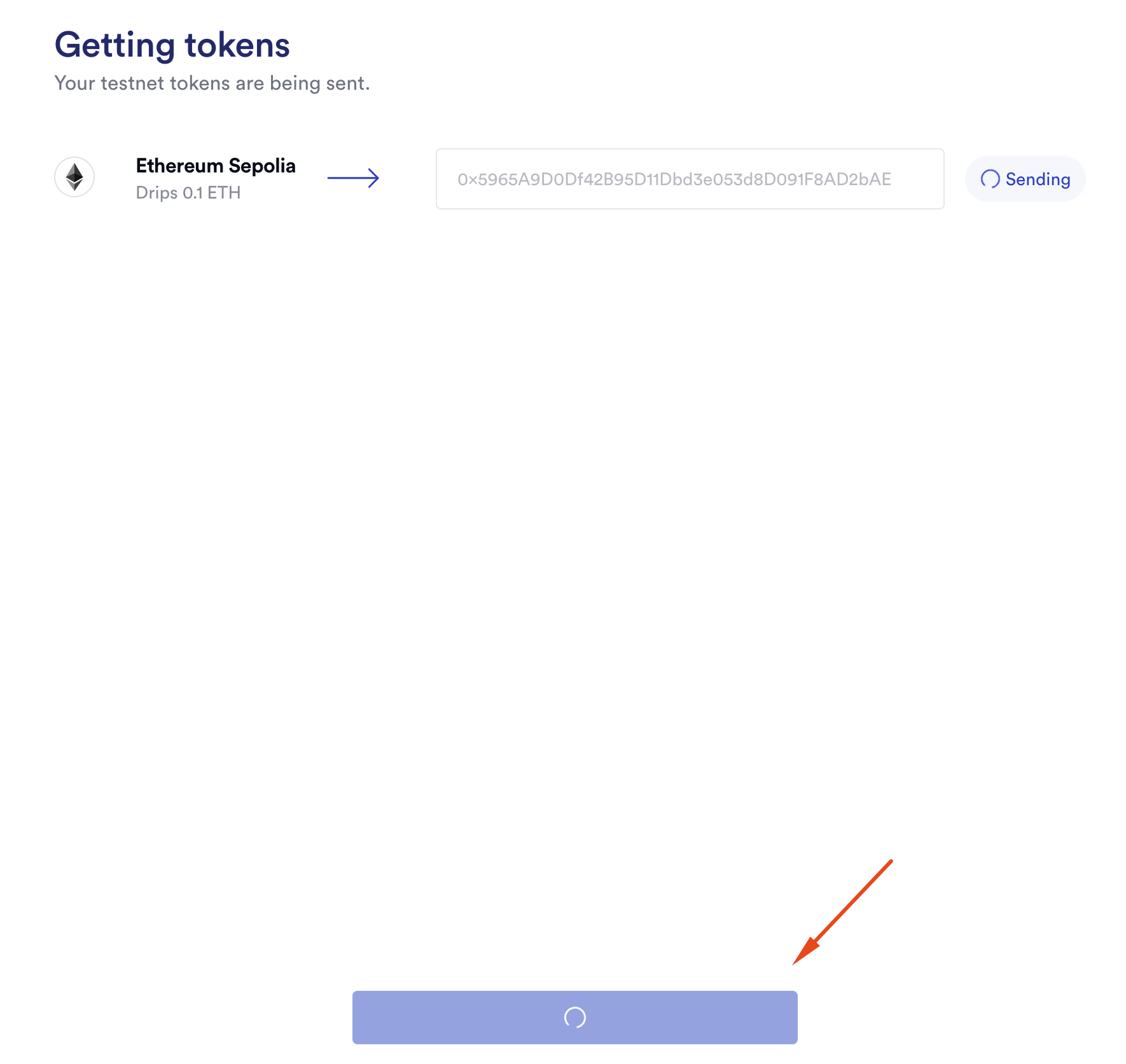Click the word "Getting" in title

[115, 45]
